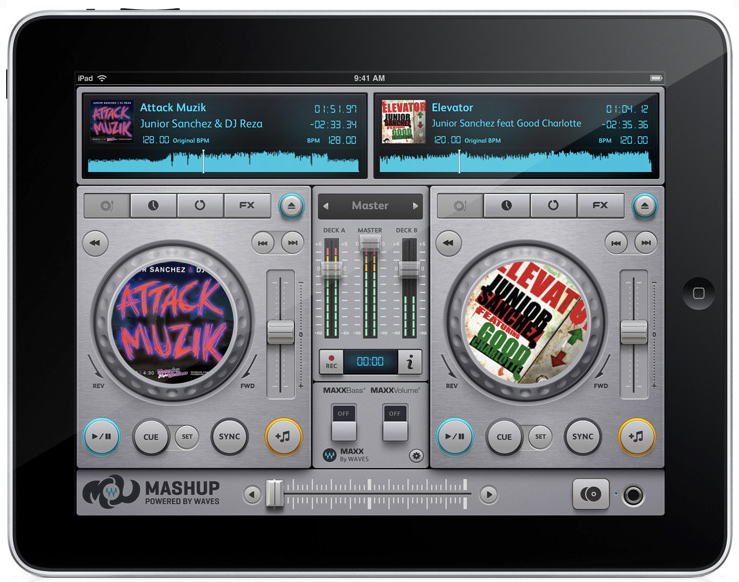Tap the right deck CUE button

(504, 437)
